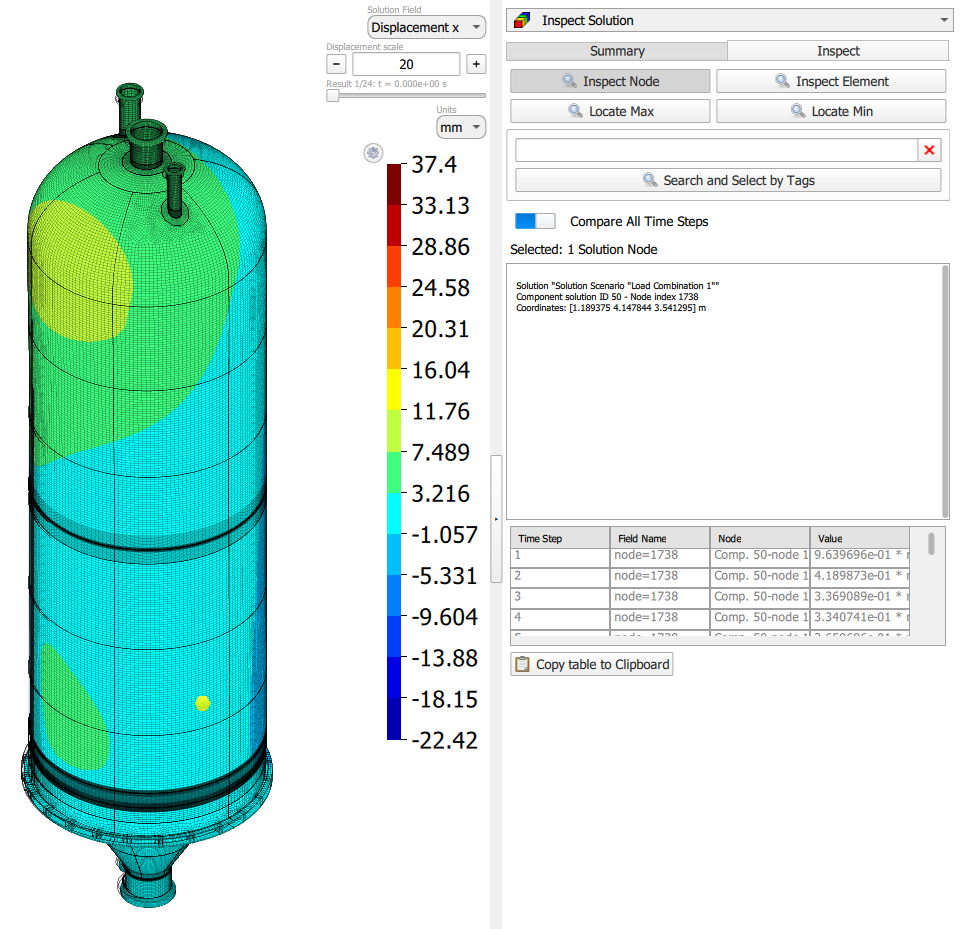
Task: Select value cell 3.340741e-01
Action: tap(860, 617)
